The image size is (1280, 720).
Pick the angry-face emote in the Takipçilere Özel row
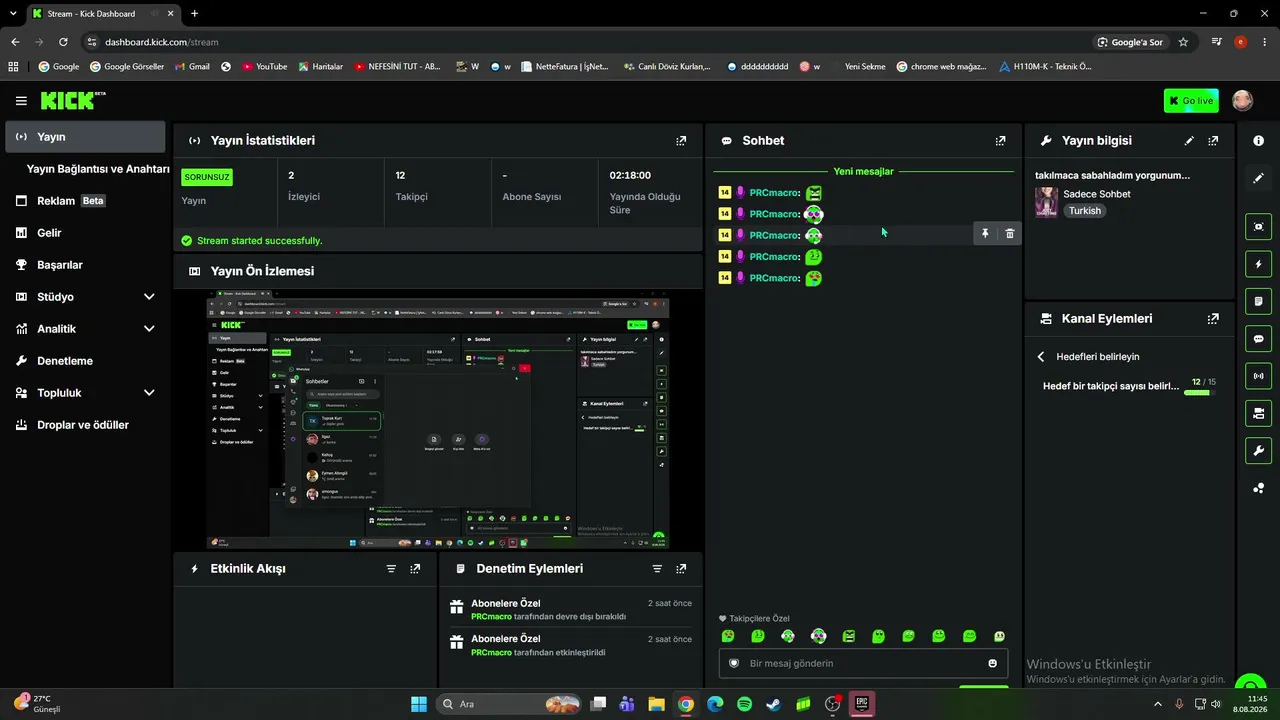[849, 636]
